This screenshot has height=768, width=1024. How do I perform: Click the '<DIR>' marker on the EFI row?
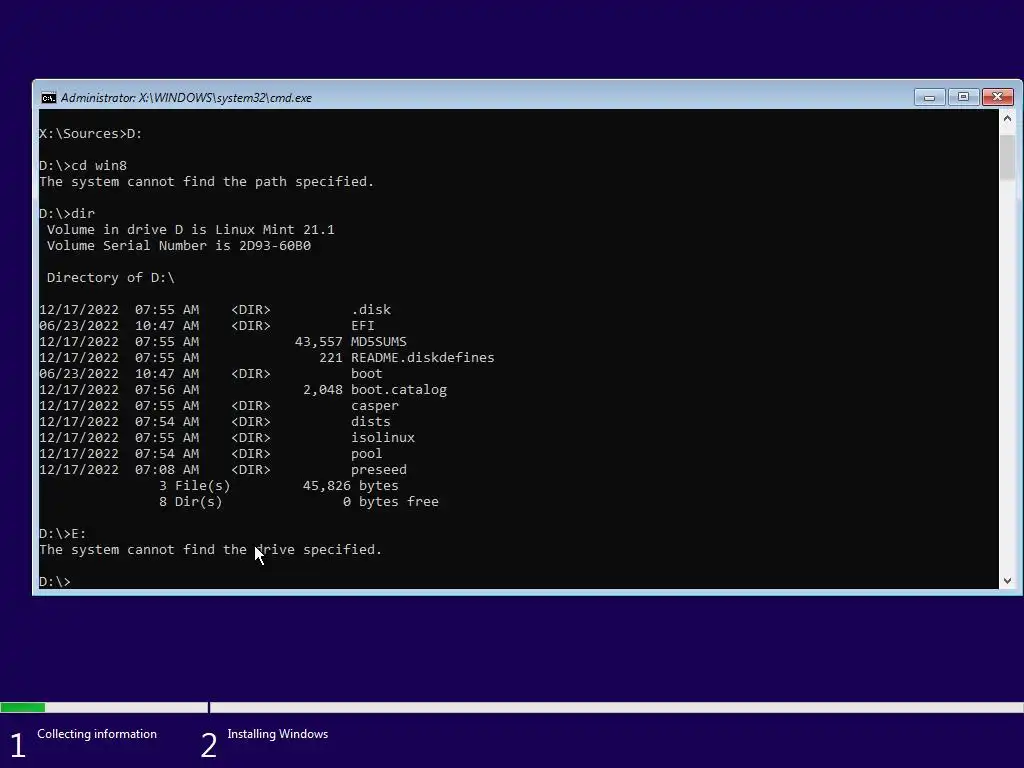click(x=251, y=325)
